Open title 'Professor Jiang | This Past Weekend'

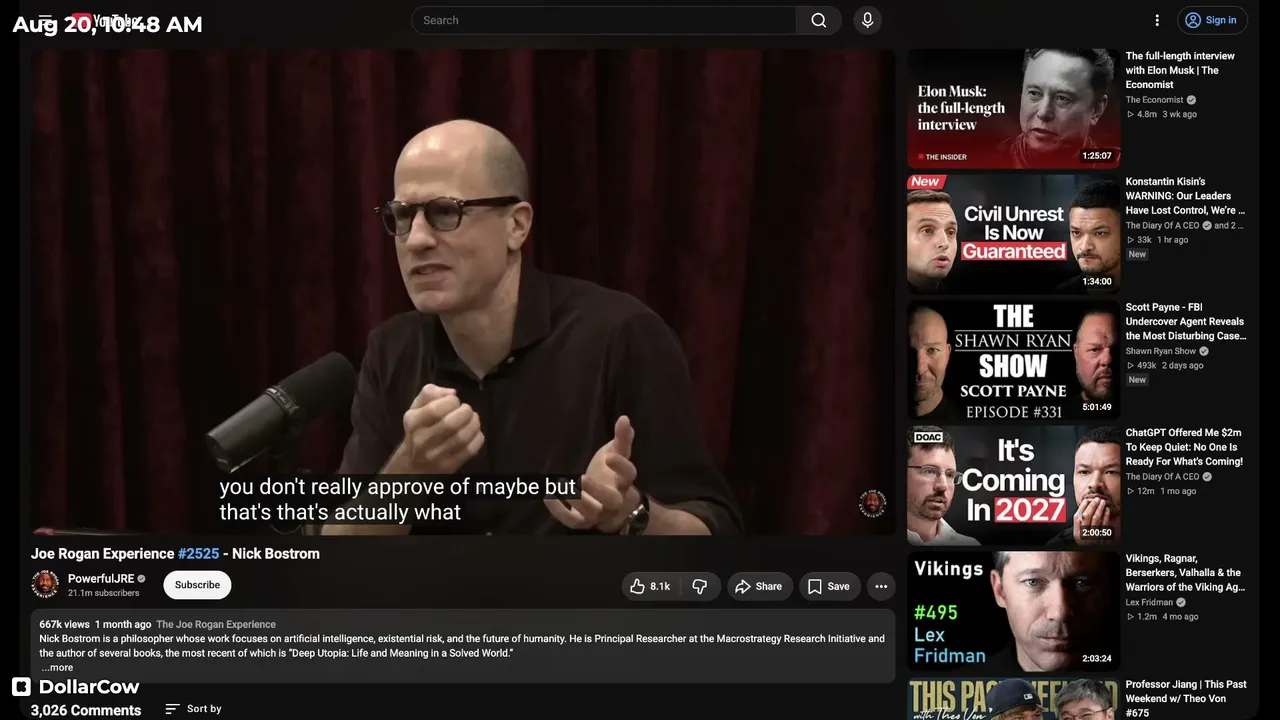point(1186,698)
